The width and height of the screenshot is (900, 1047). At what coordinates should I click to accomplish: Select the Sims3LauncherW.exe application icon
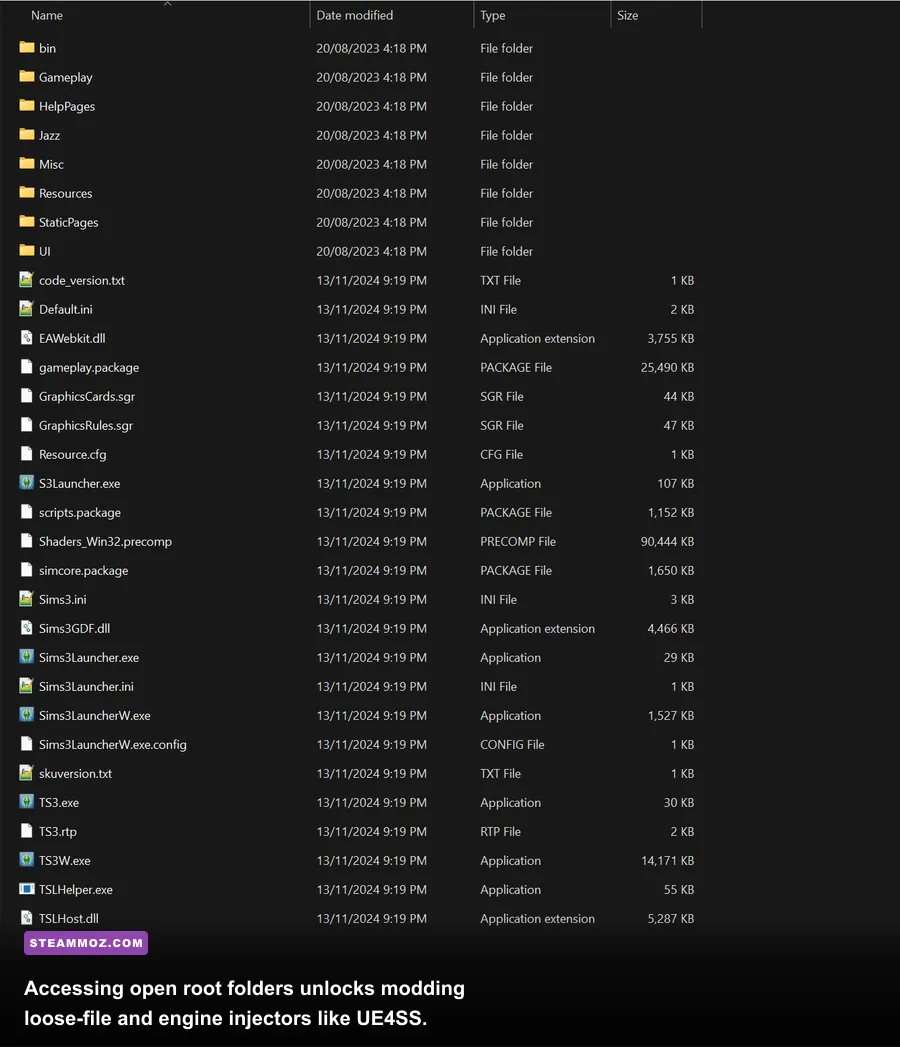click(x=26, y=715)
